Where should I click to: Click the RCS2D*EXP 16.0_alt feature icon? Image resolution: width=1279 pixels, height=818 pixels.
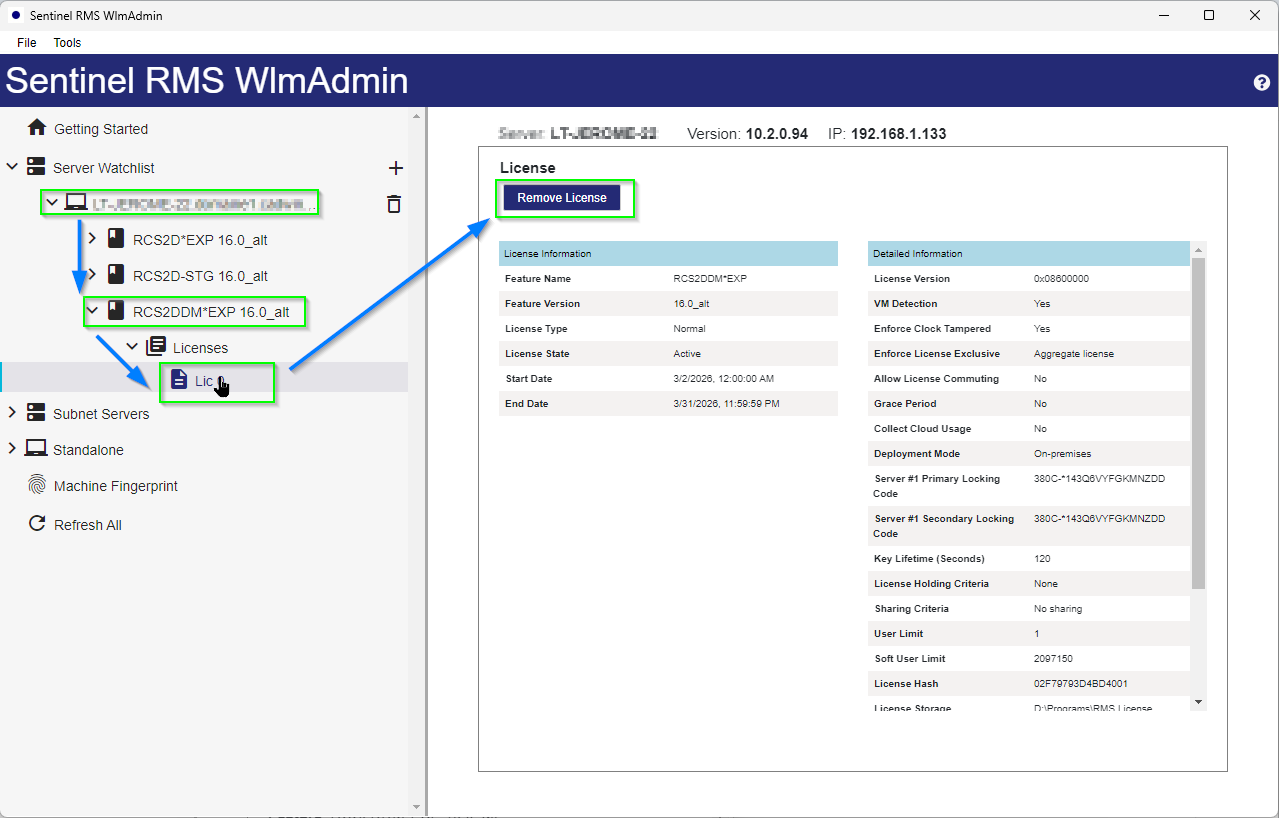click(116, 239)
